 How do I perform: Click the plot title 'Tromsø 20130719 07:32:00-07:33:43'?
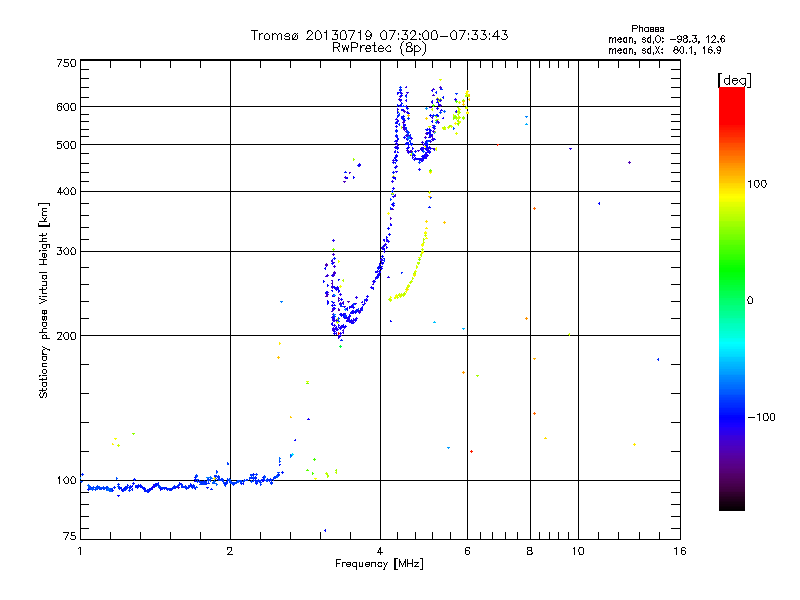379,35
